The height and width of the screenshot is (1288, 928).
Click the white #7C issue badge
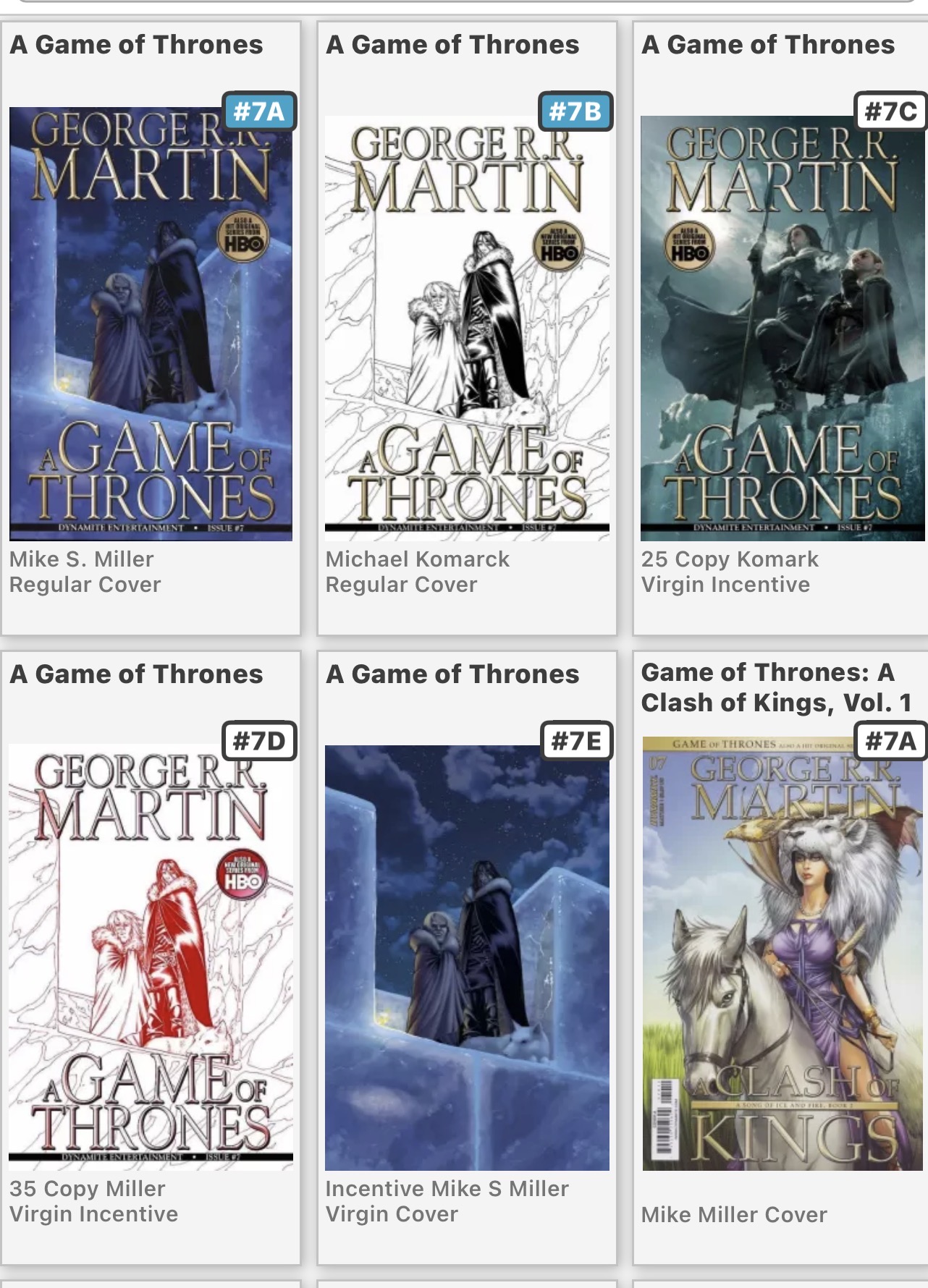(891, 111)
